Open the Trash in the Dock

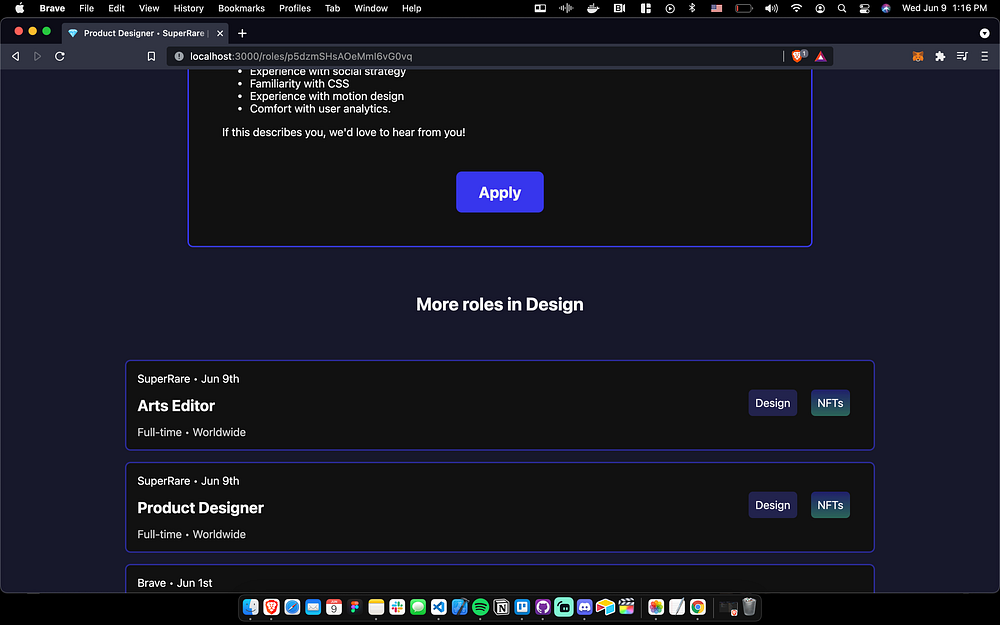coord(749,607)
